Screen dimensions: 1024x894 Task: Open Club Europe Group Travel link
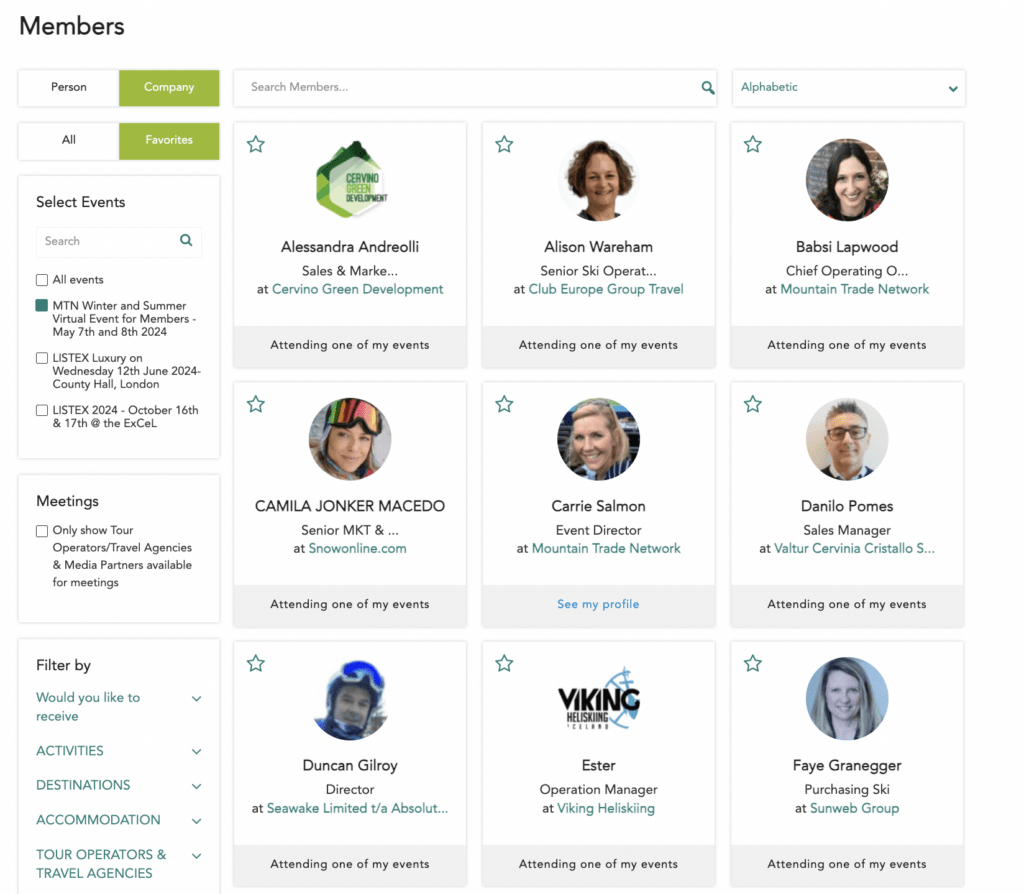605,289
